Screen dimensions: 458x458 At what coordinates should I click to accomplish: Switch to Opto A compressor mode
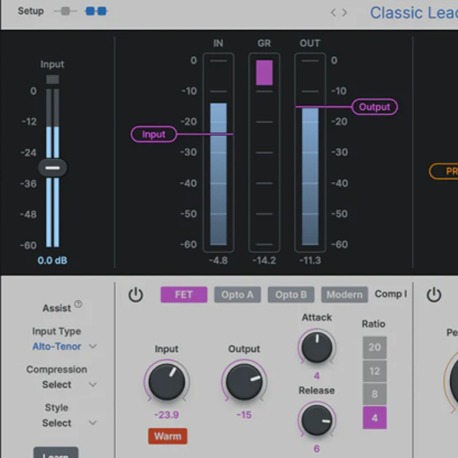tap(237, 295)
